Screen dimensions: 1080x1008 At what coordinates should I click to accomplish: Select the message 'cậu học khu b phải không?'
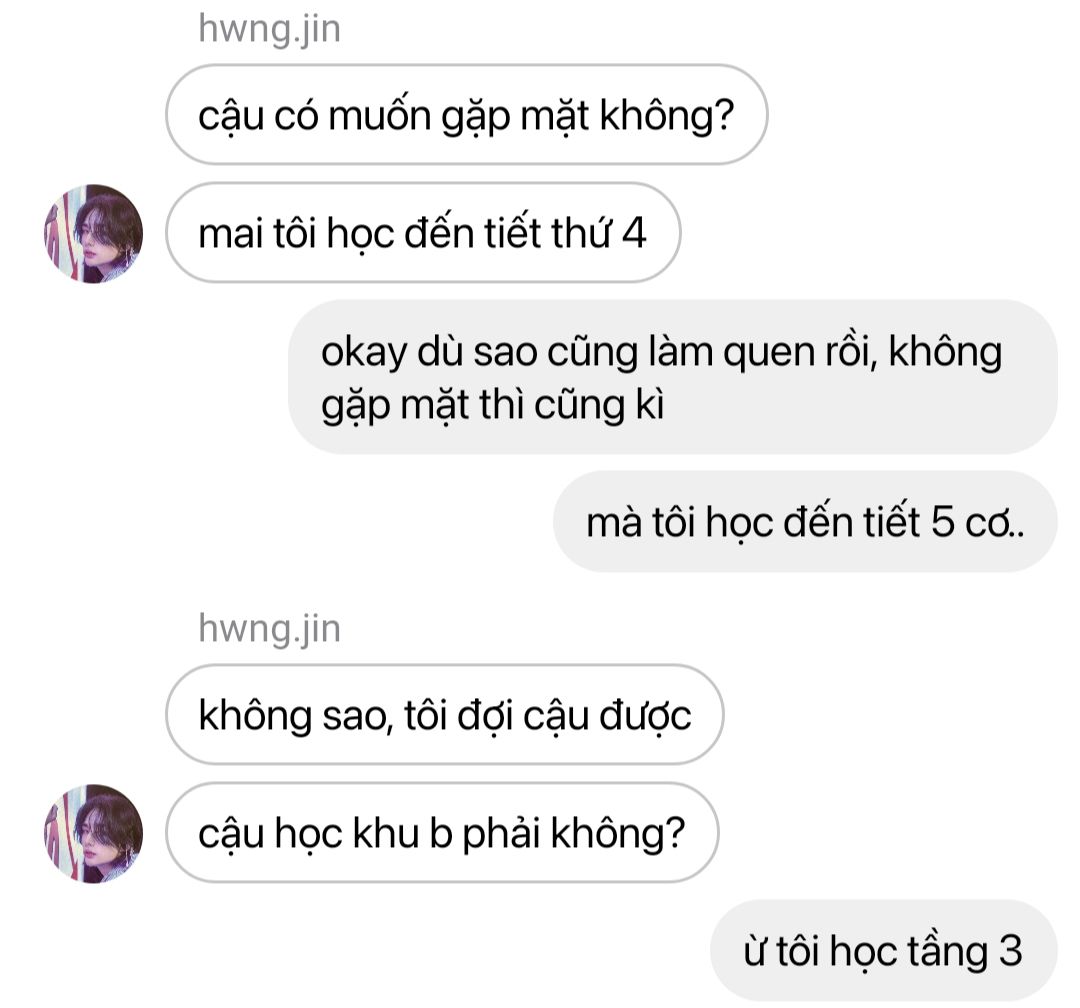coord(442,833)
